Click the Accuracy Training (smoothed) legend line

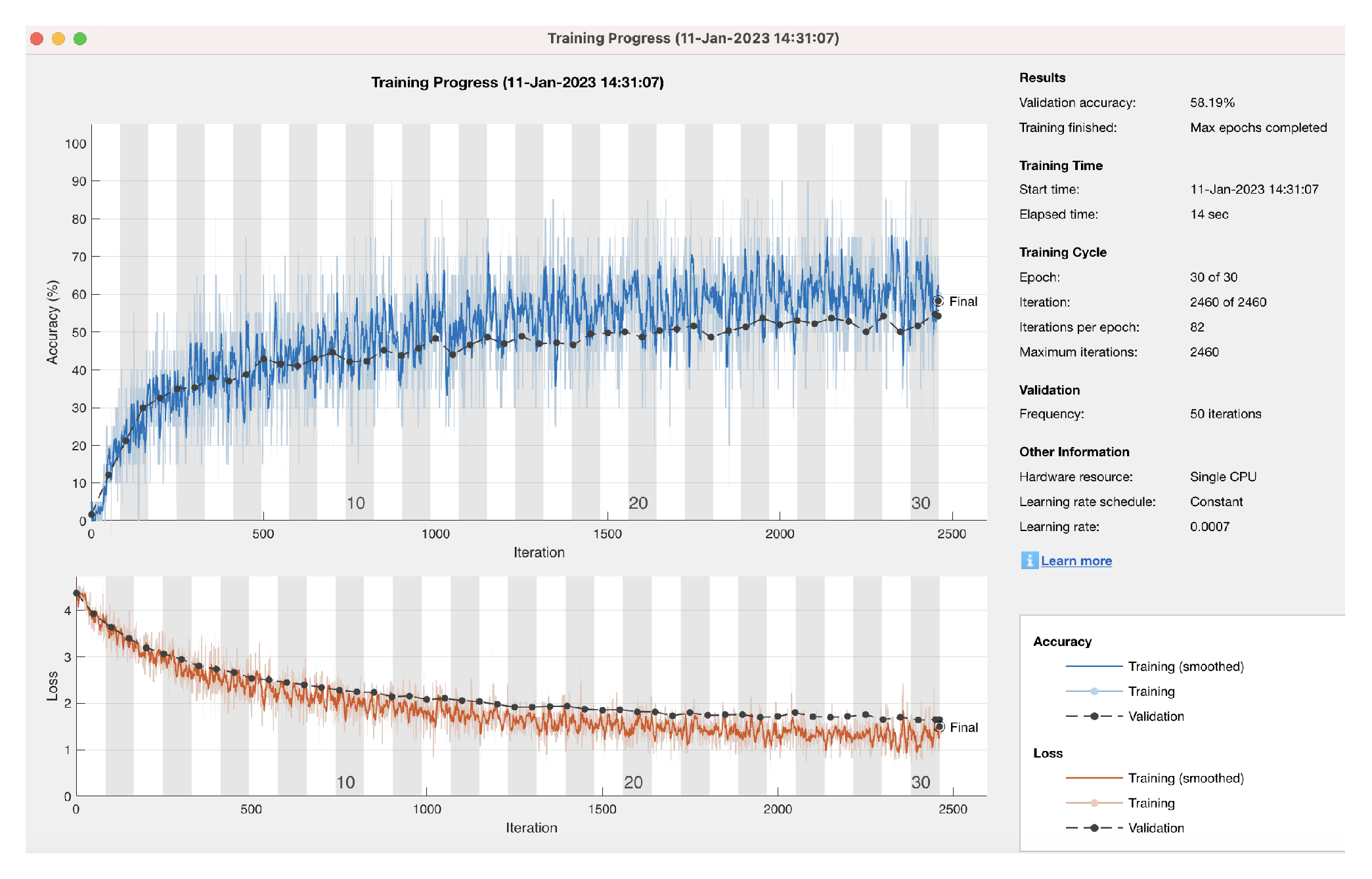click(x=1094, y=666)
